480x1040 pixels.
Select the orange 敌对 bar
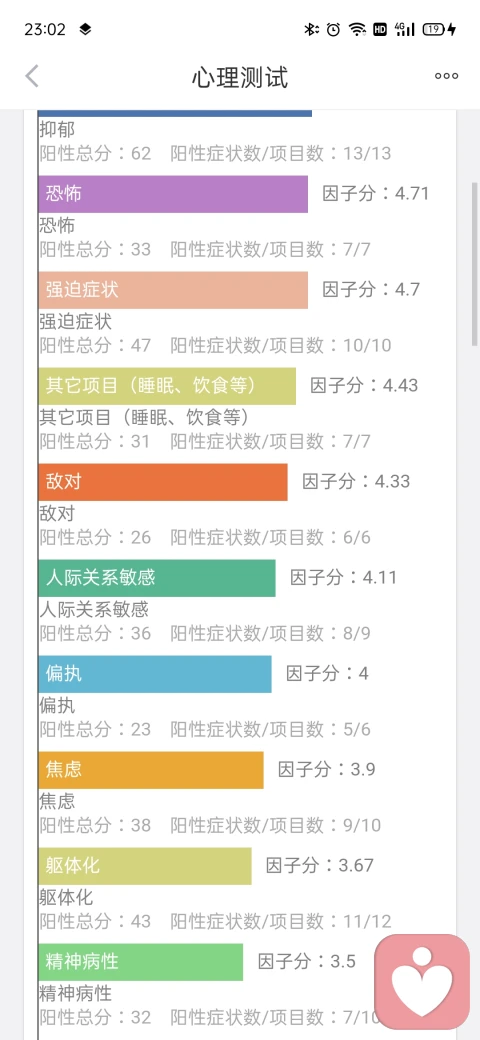tap(163, 482)
